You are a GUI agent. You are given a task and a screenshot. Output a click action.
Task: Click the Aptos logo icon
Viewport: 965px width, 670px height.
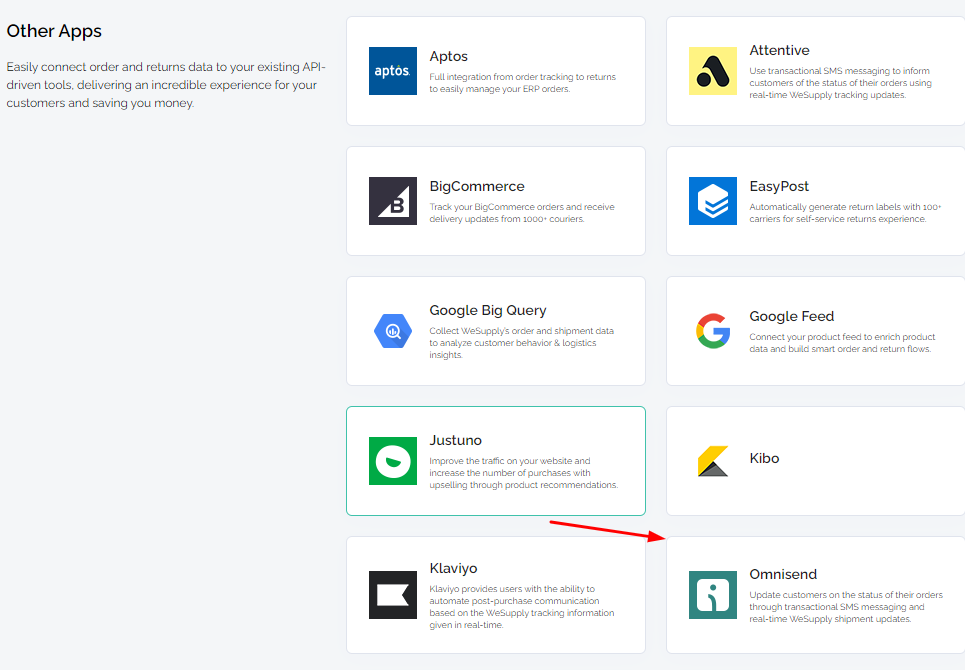tap(393, 71)
